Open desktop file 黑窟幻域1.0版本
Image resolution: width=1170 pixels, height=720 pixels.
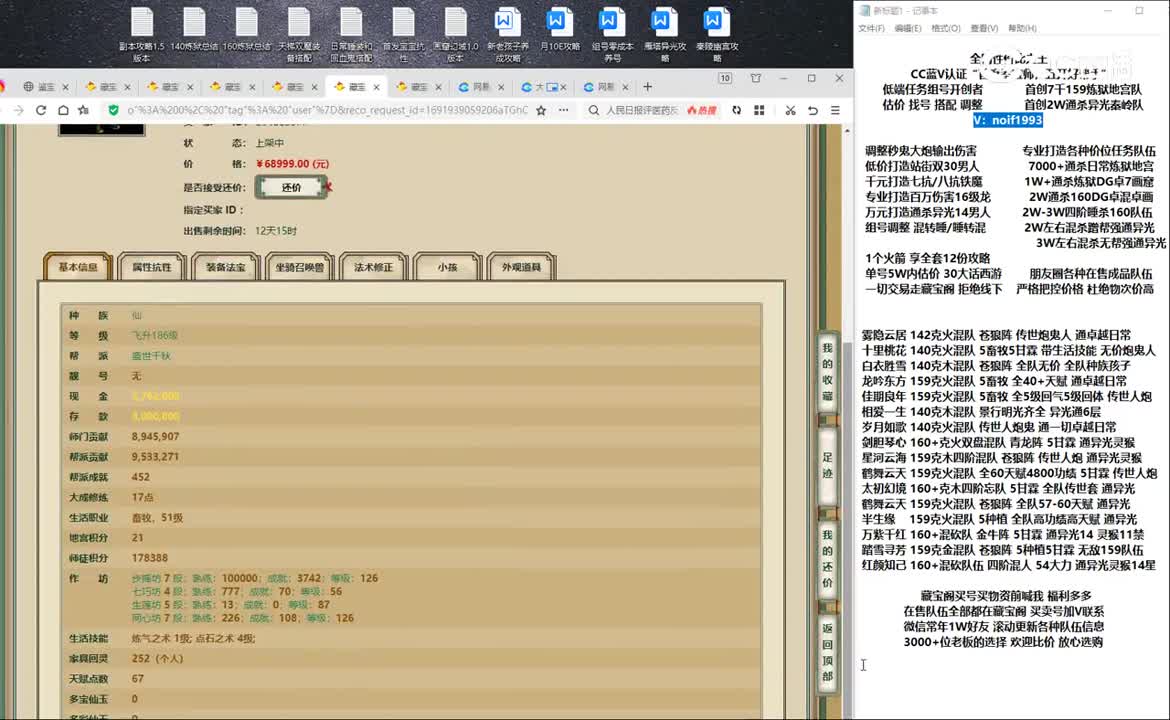(x=455, y=34)
